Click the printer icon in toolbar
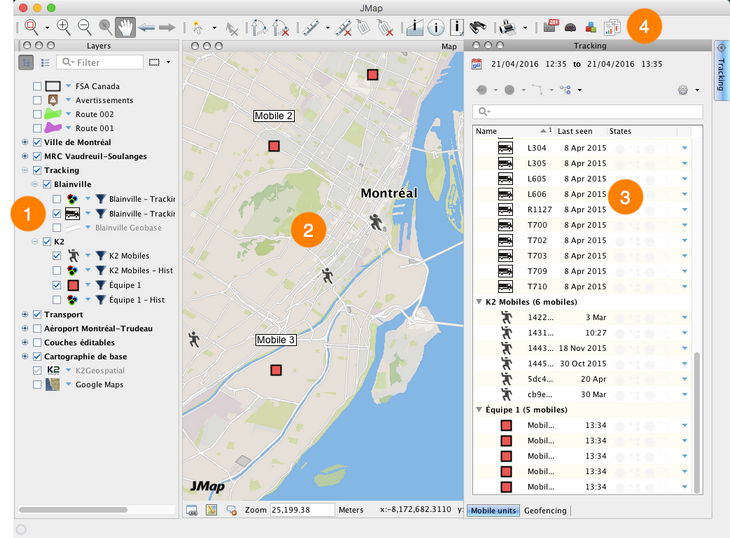The height and width of the screenshot is (538, 730). point(507,27)
